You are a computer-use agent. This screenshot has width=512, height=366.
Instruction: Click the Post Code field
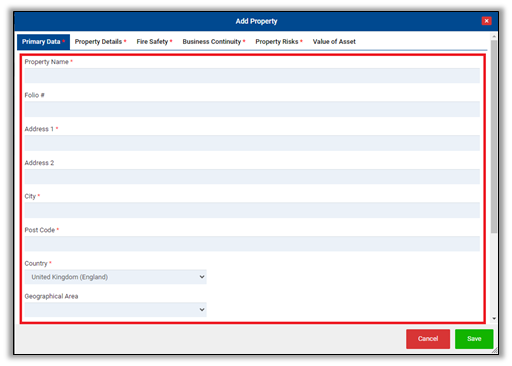[x=252, y=244]
